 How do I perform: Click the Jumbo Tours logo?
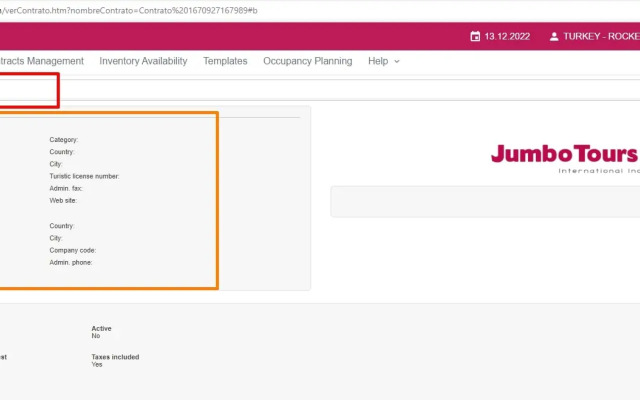point(564,156)
